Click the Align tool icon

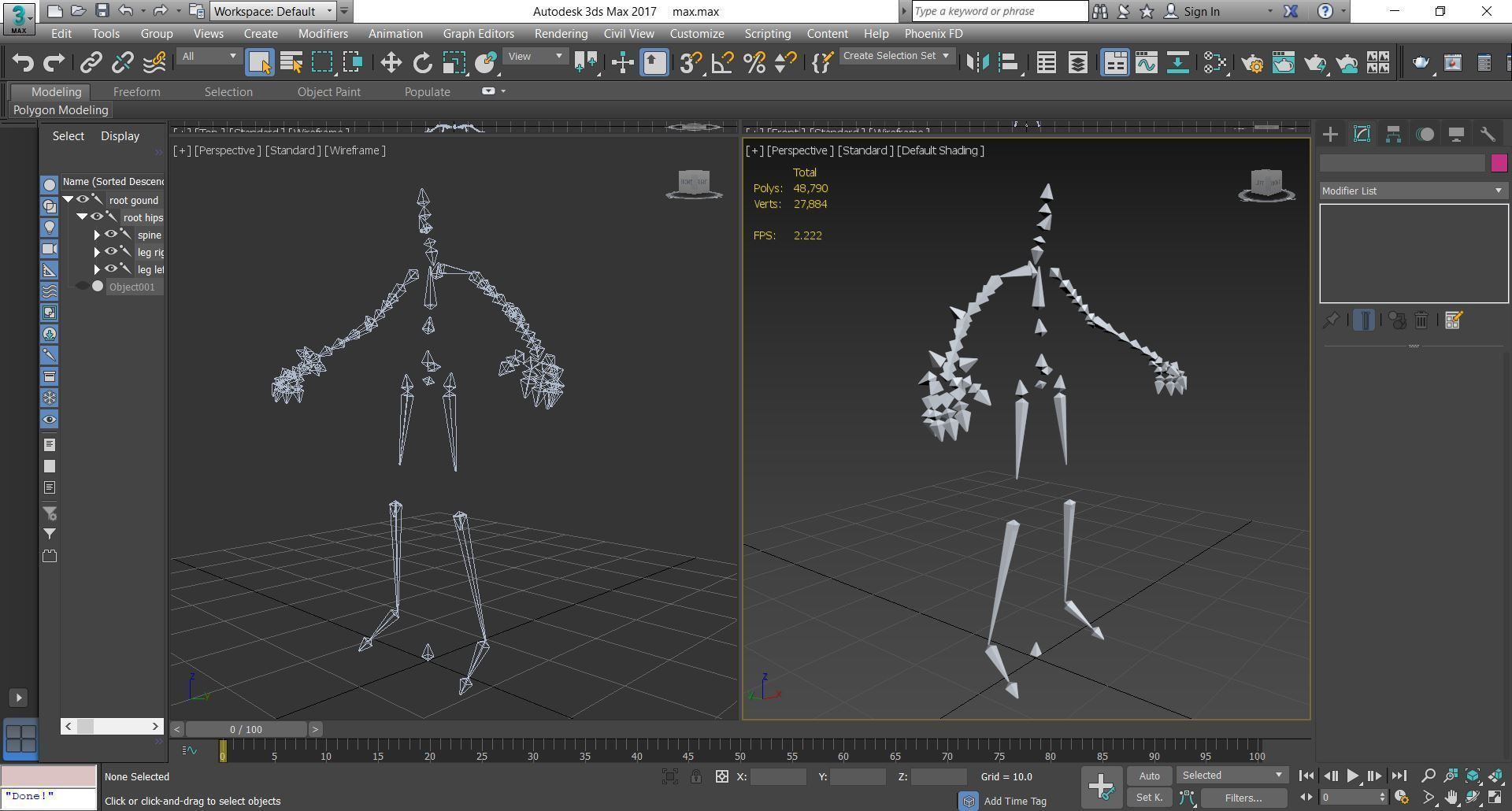1009,63
